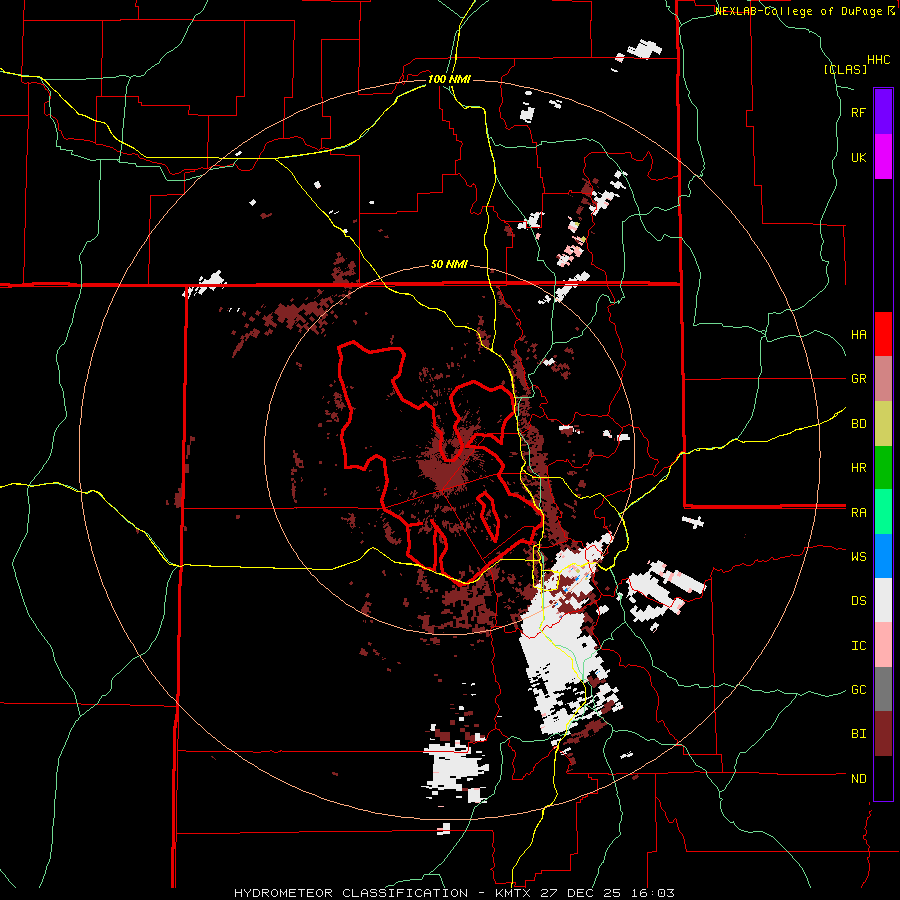Click the RA legend label
The image size is (900, 900).
tap(858, 513)
